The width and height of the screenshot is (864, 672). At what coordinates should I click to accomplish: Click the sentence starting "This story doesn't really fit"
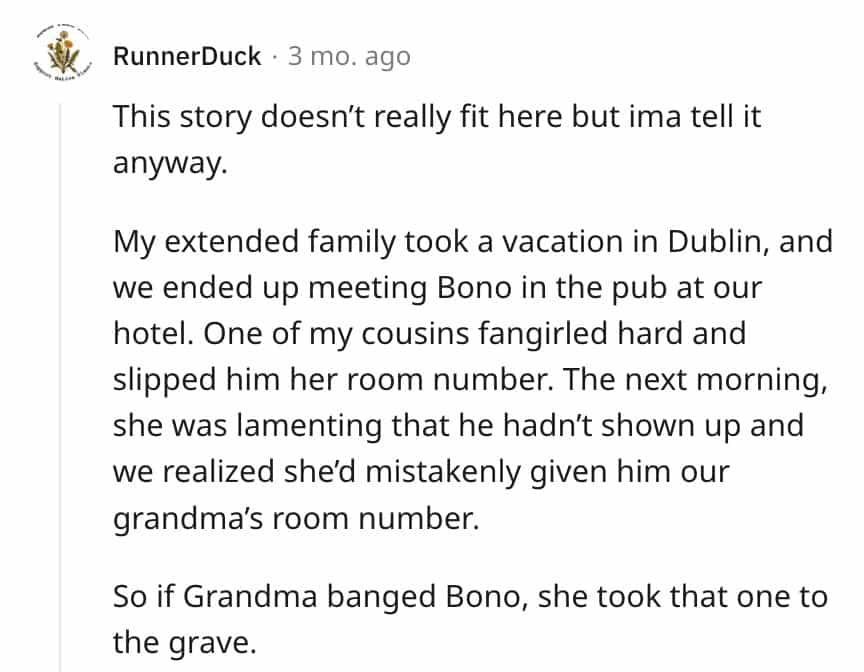437,117
